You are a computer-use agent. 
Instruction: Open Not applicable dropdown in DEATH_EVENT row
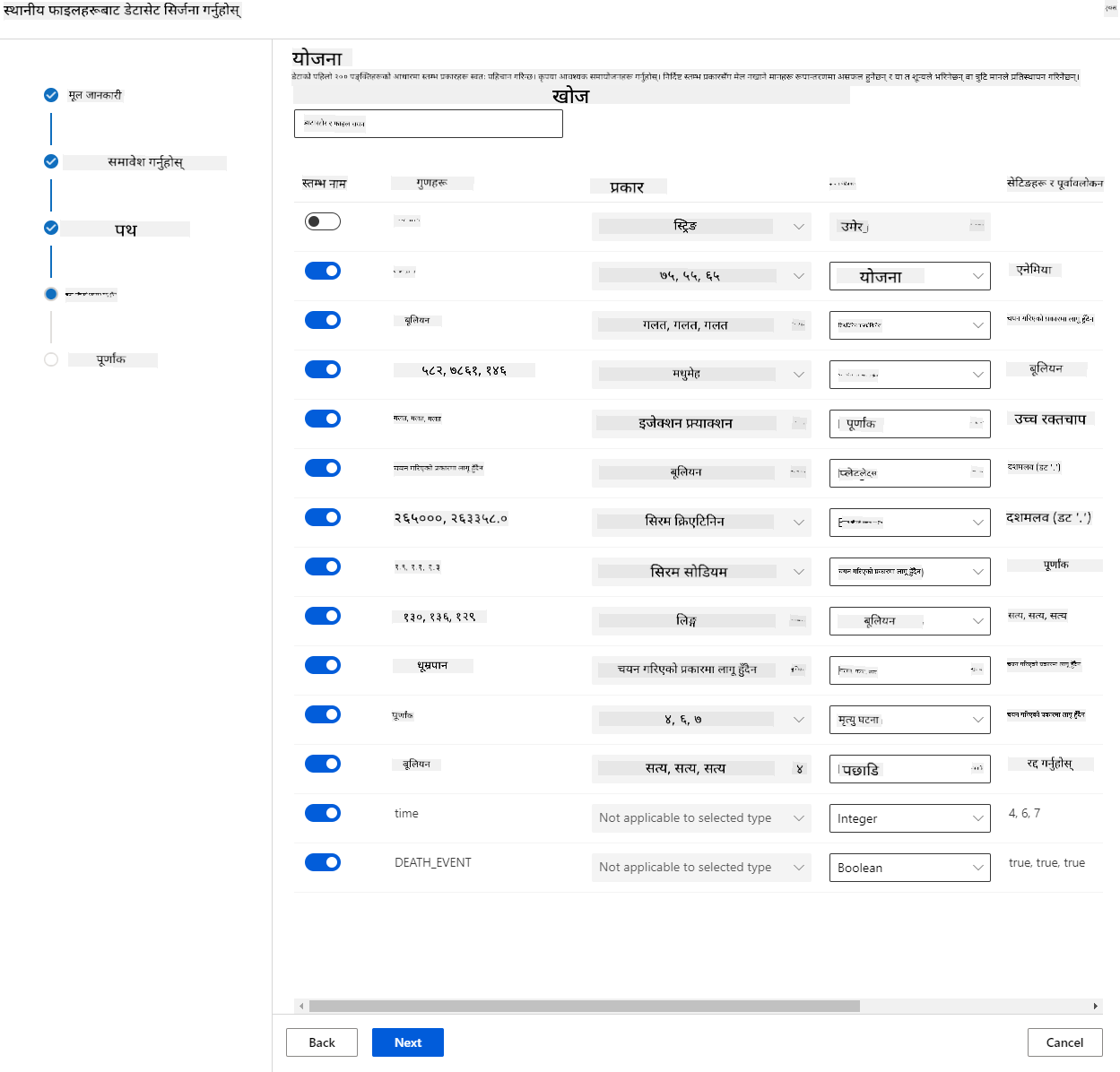tap(701, 868)
